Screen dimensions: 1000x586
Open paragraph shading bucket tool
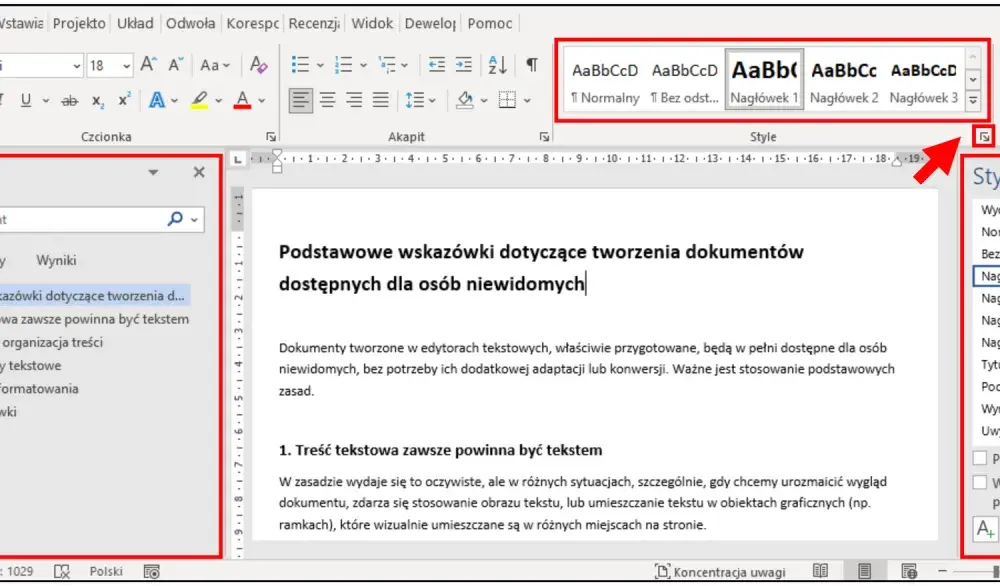(465, 100)
